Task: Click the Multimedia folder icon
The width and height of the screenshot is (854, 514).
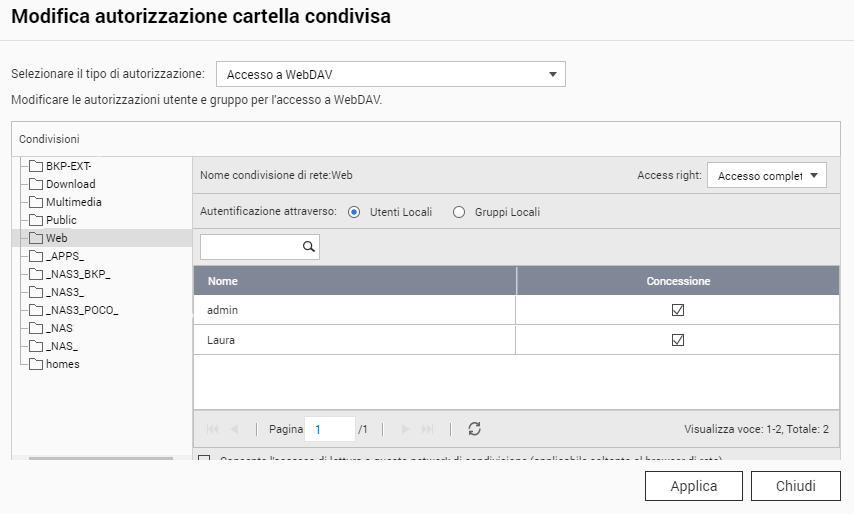Action: pos(36,202)
